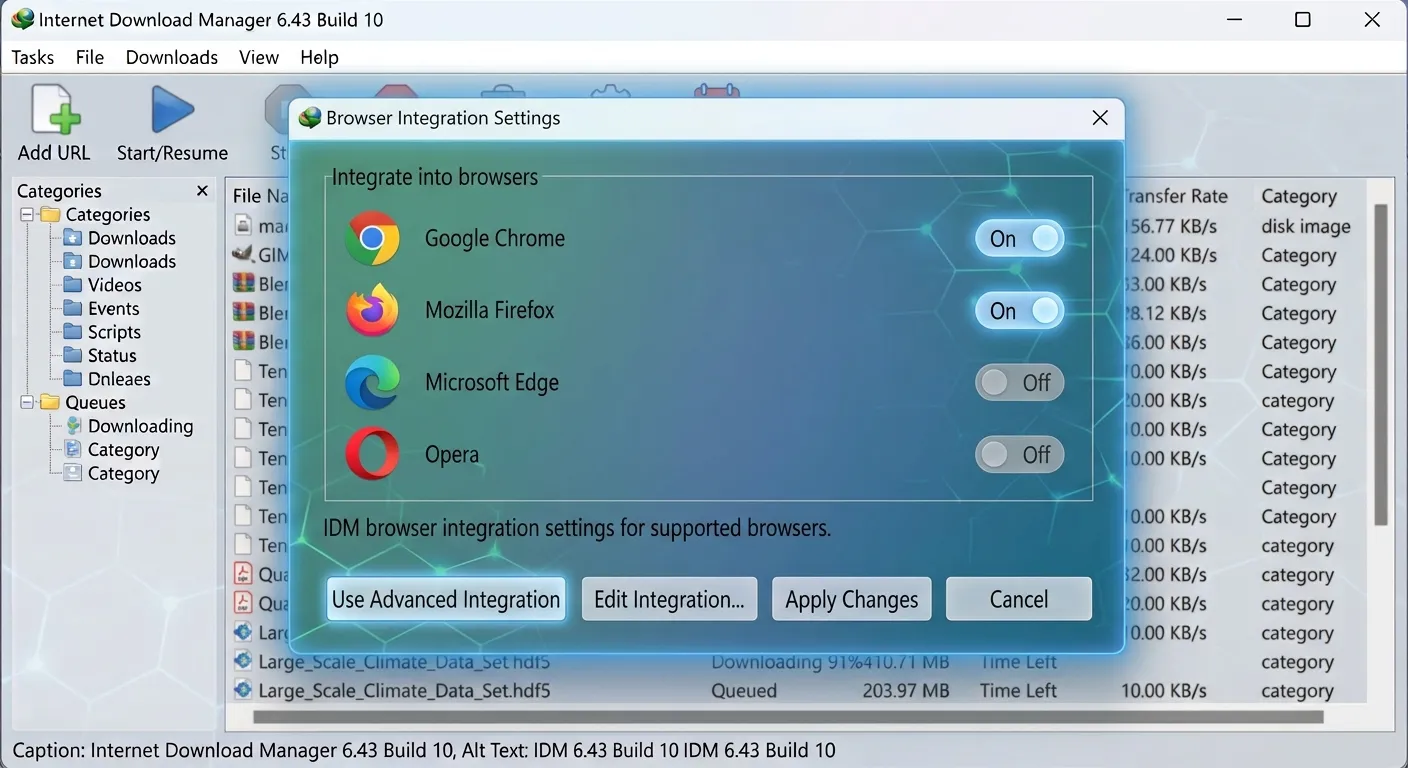Click the Start/Resume play icon

click(172, 109)
